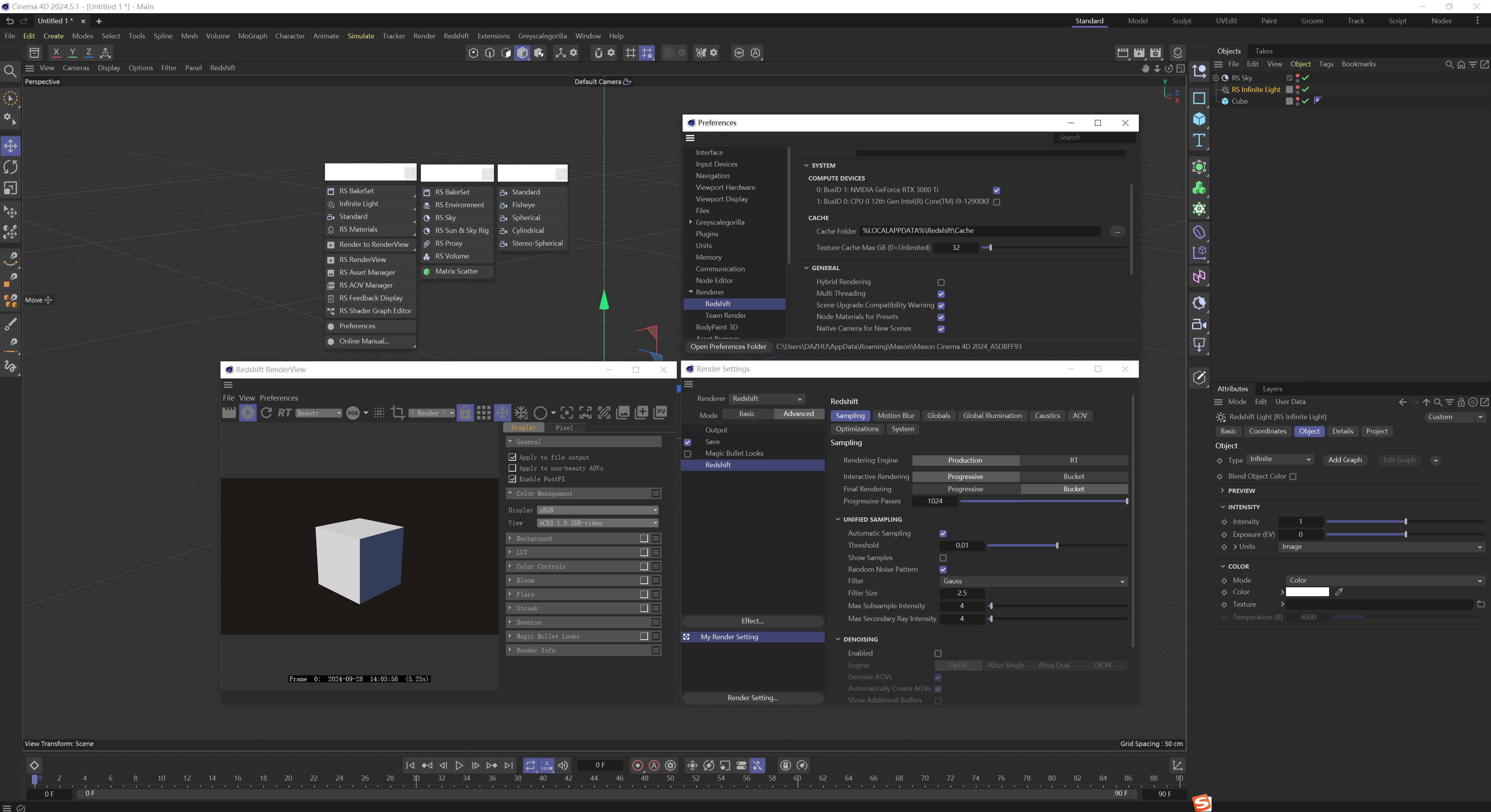The width and height of the screenshot is (1491, 812).
Task: Click Add Graph in the light attributes
Action: click(x=1345, y=460)
